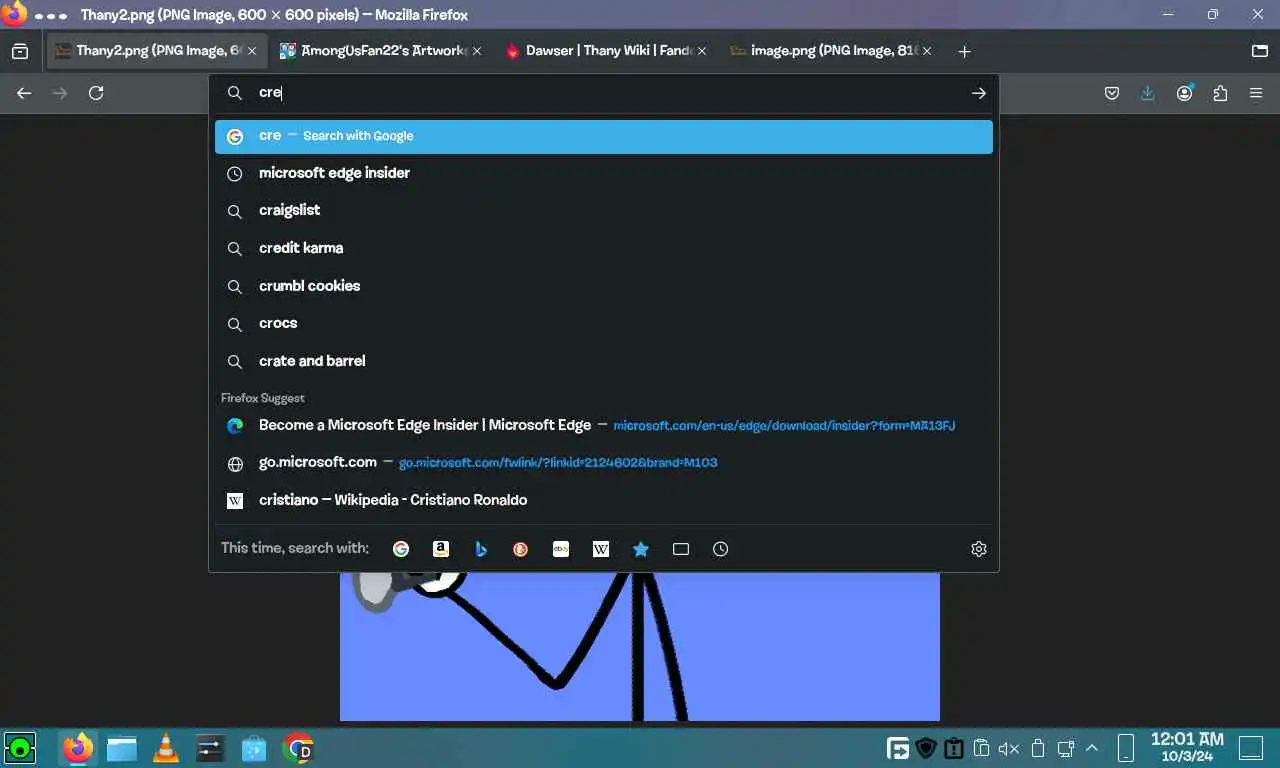Open the clipboard tray icon
This screenshot has width=1280, height=768.
coord(981,748)
